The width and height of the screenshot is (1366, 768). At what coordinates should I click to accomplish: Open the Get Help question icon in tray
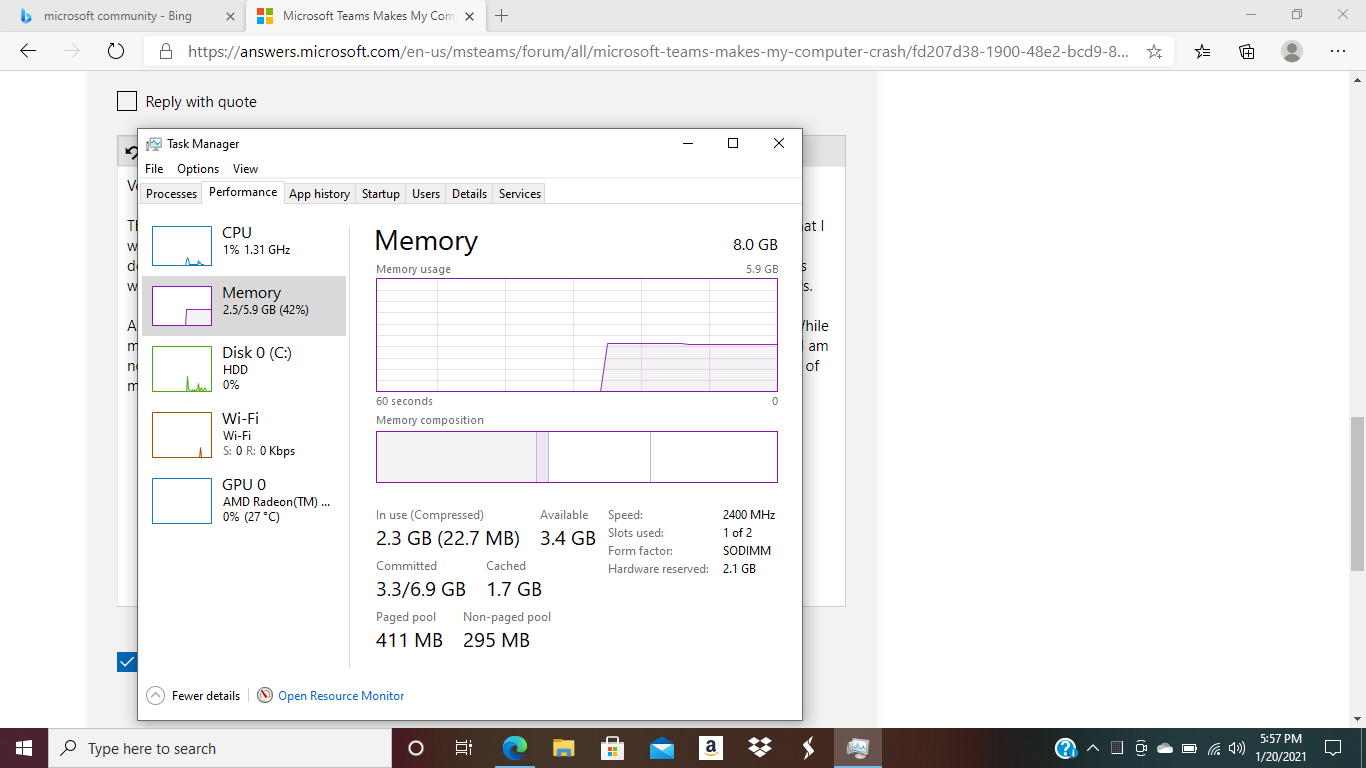1066,748
